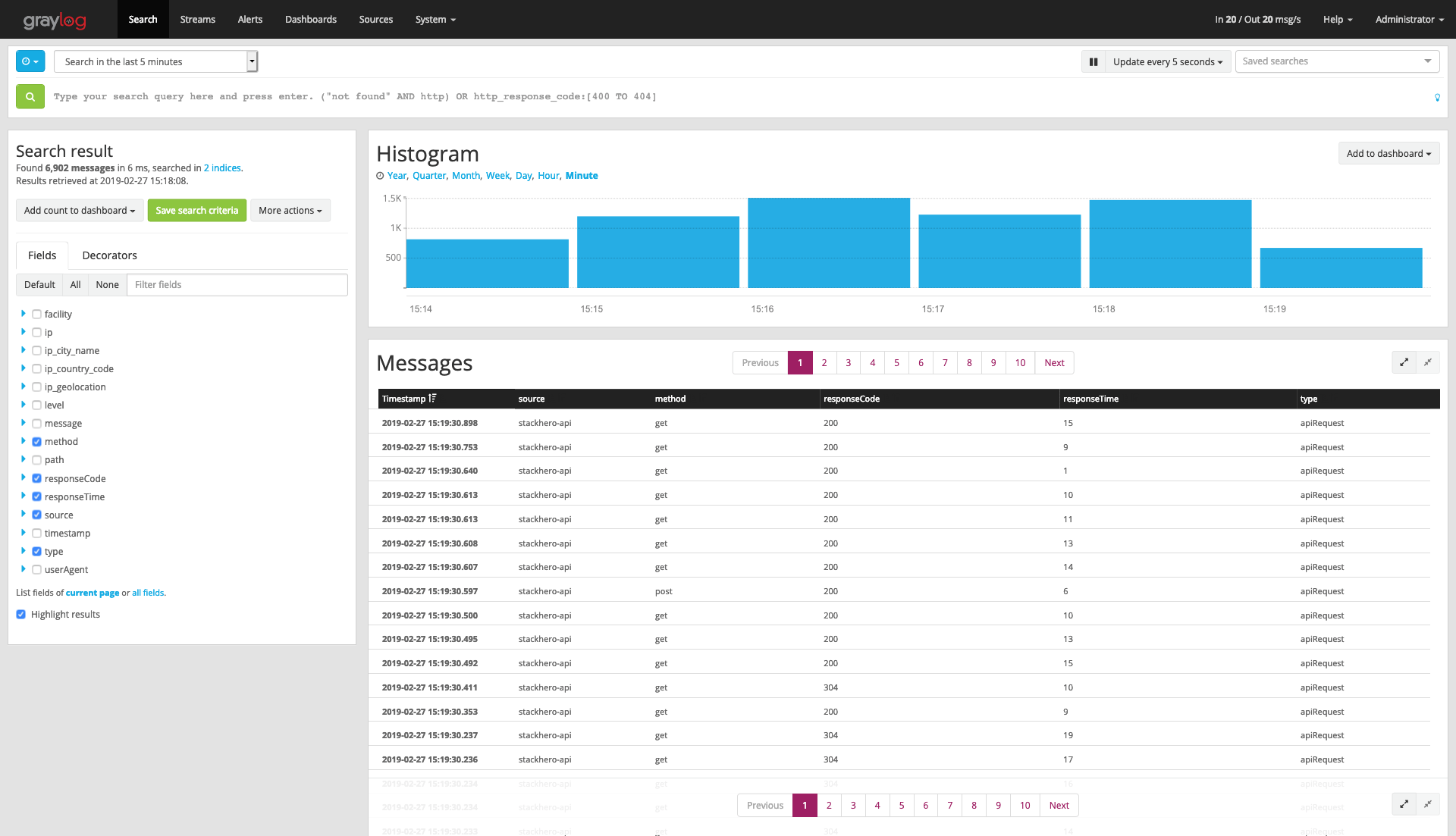1456x836 pixels.
Task: Click the clock icon beside histogram resolution options
Action: pos(380,175)
